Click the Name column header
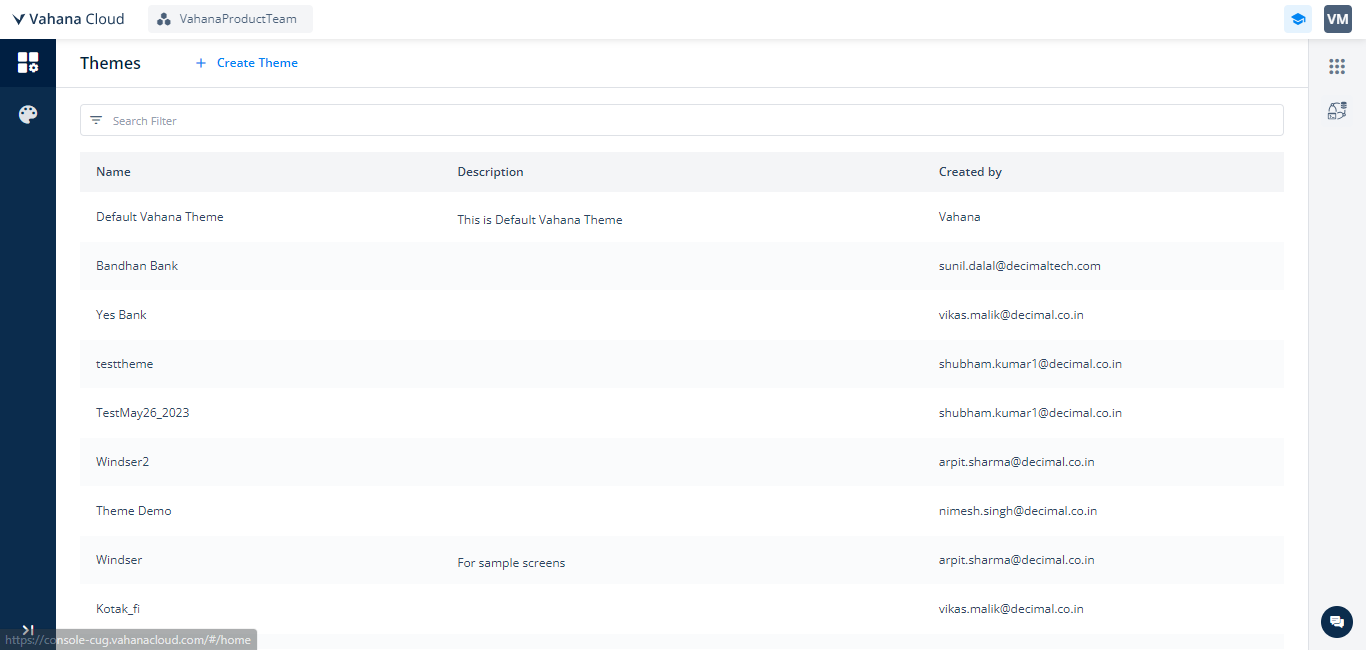This screenshot has width=1366, height=650. [113, 172]
